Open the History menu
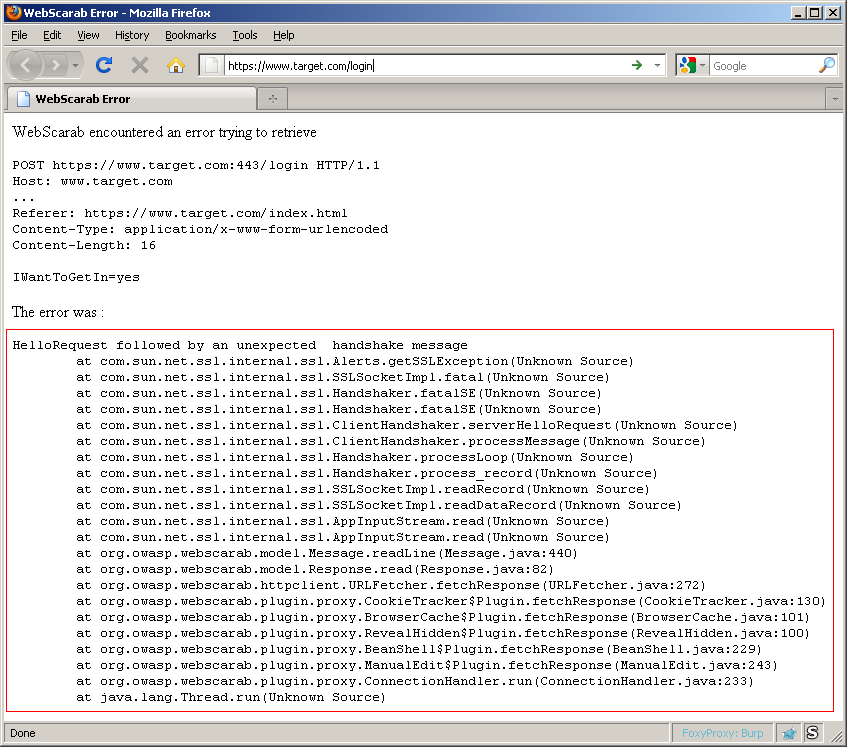The height and width of the screenshot is (747, 847). click(132, 35)
